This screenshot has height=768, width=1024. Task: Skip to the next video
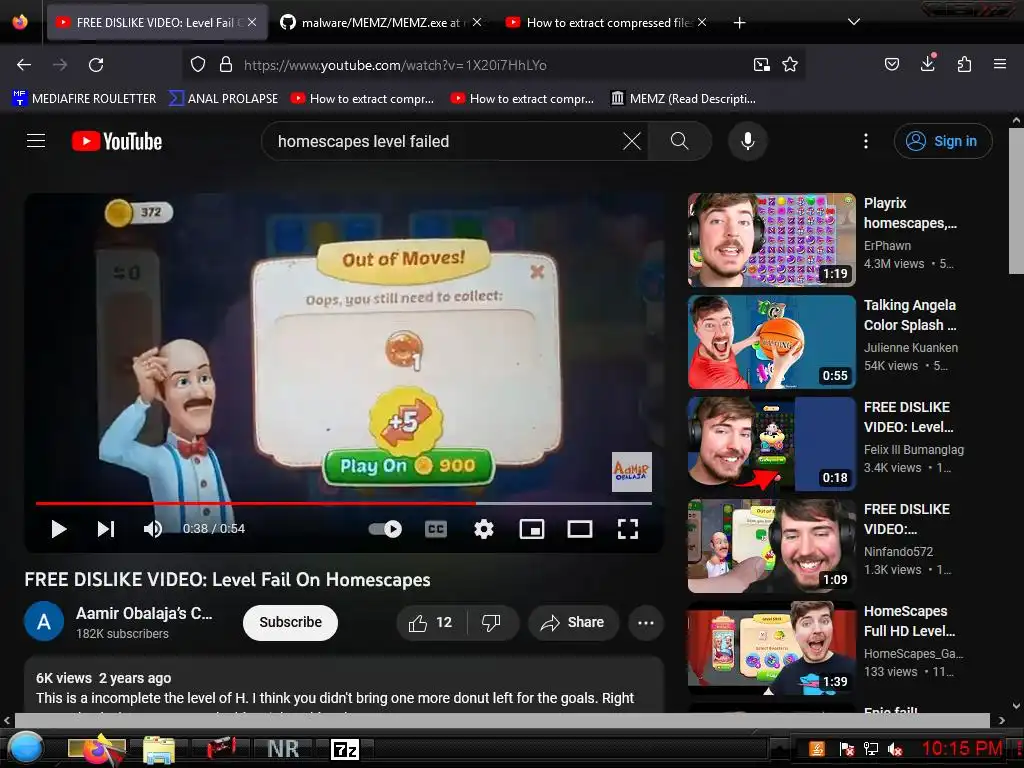pos(106,529)
